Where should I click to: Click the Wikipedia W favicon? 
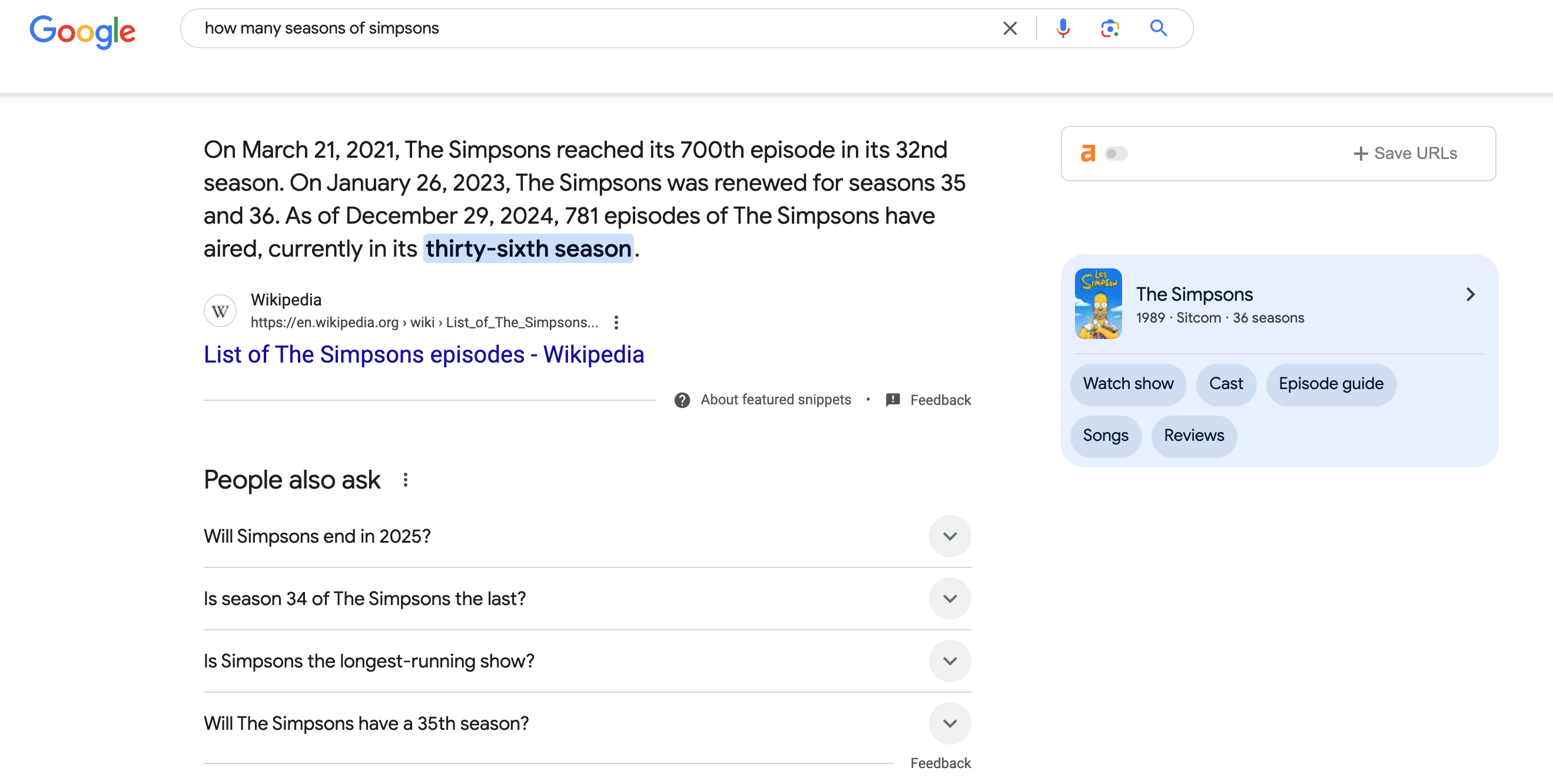(x=220, y=311)
